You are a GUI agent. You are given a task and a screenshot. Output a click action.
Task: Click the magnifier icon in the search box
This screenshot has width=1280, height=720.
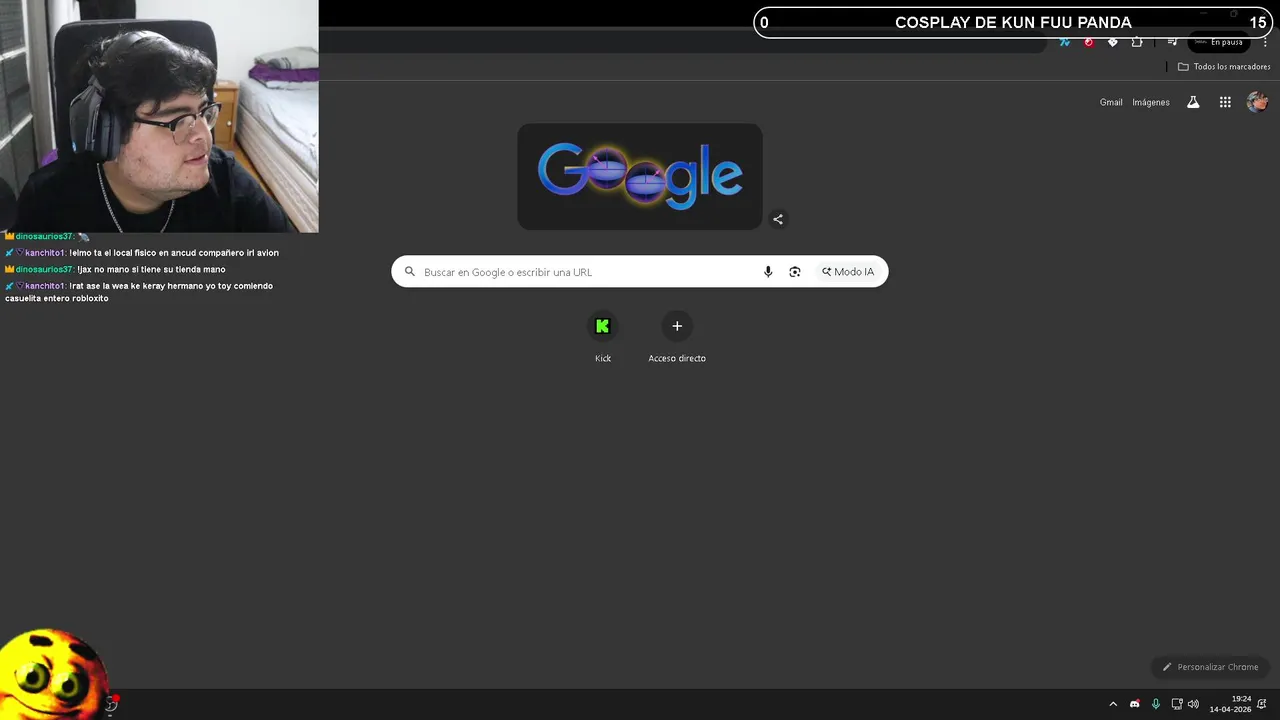click(x=410, y=272)
